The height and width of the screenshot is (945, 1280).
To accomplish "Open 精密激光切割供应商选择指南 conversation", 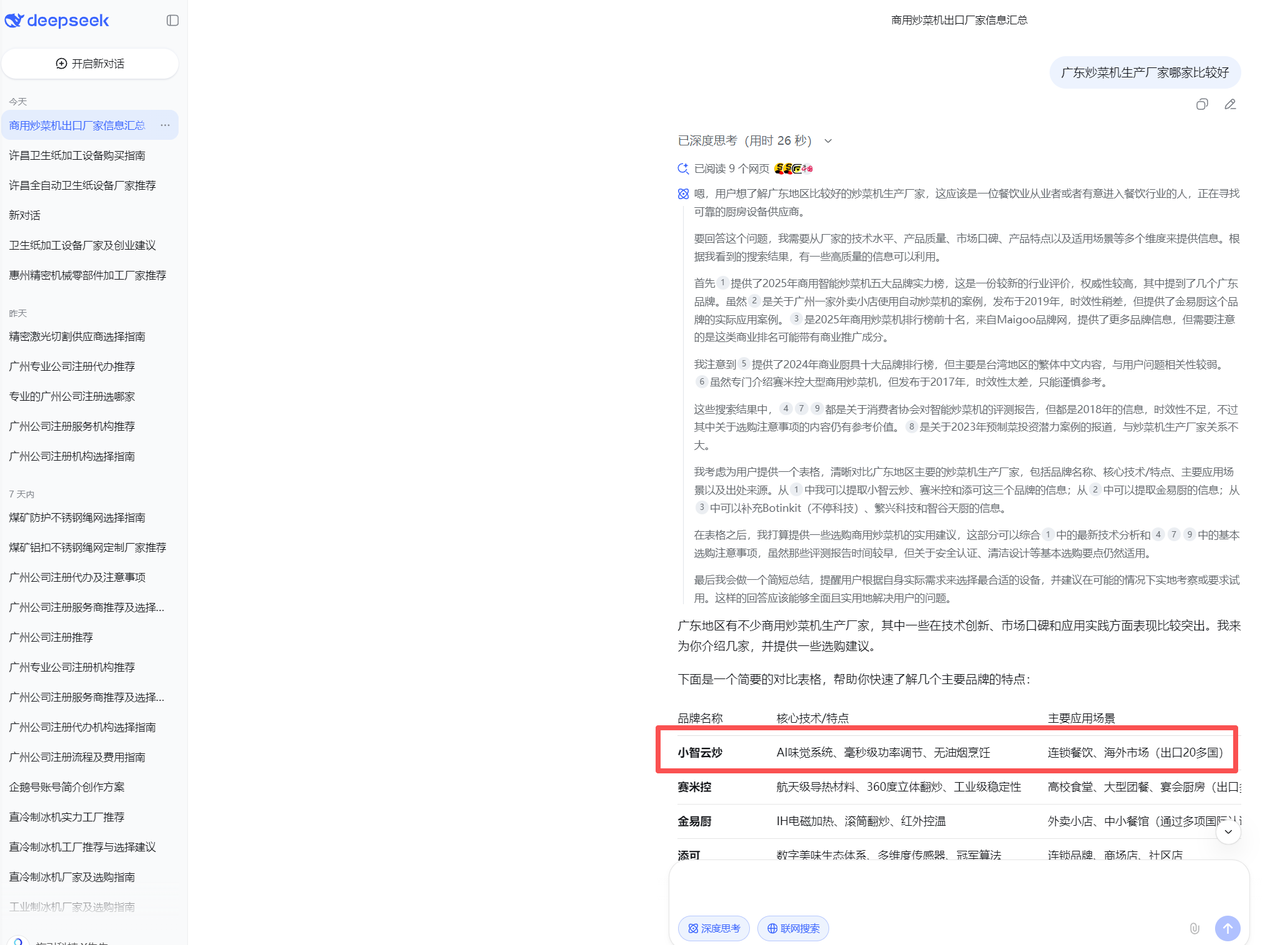I will tap(77, 336).
